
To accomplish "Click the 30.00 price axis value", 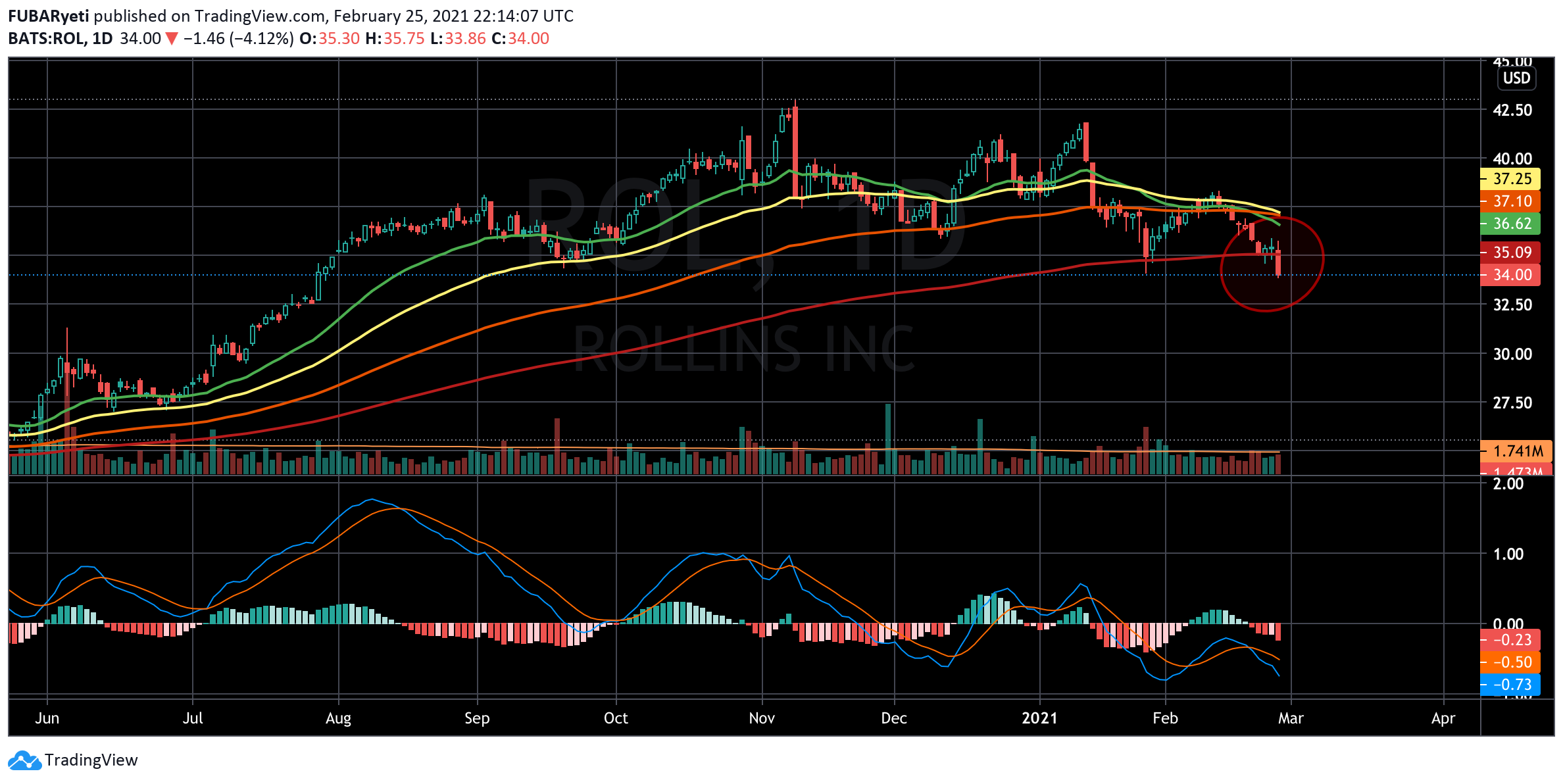I will 1512,354.
